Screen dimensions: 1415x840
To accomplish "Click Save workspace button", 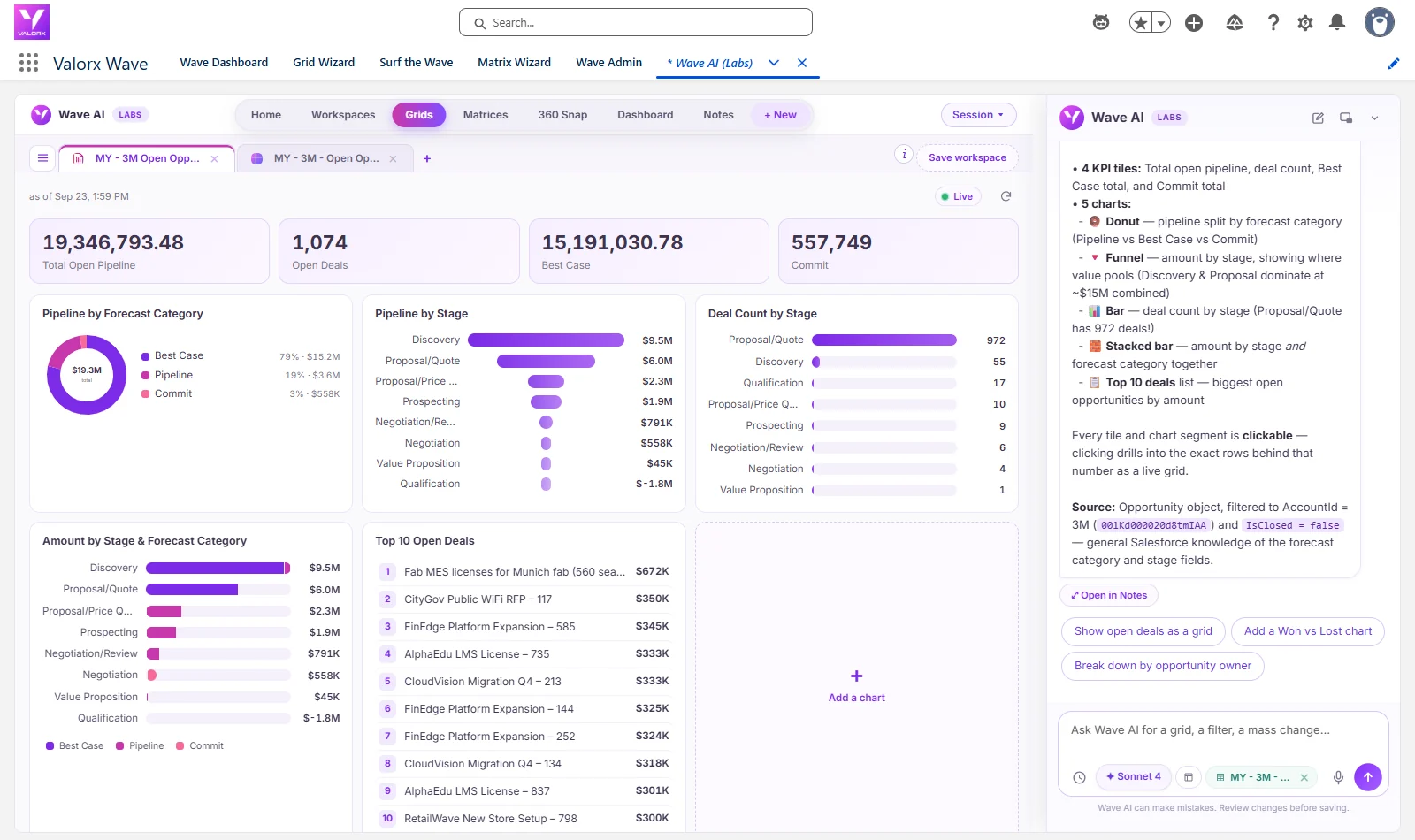I will [968, 157].
